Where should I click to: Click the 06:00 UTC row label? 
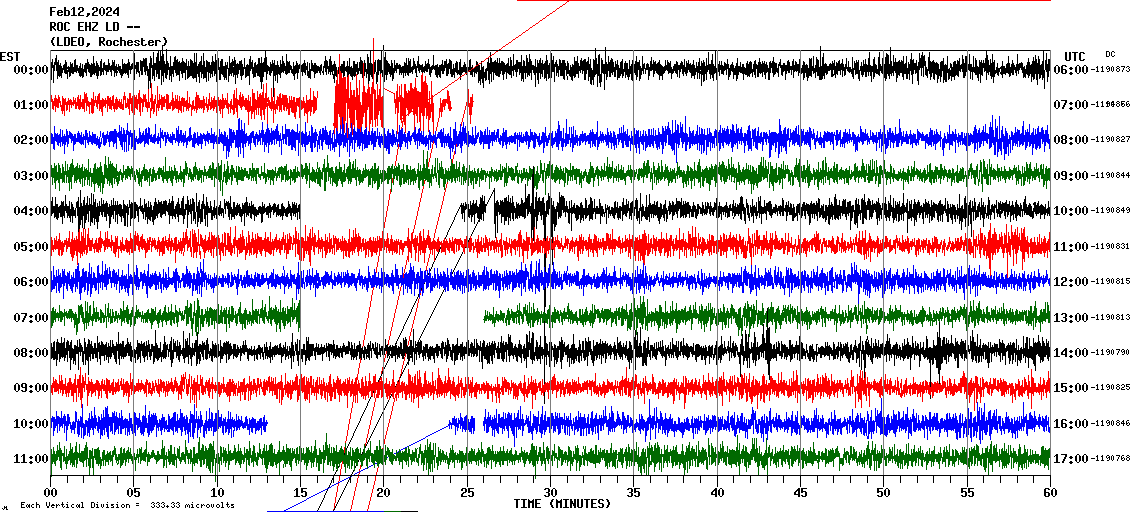click(x=1069, y=70)
